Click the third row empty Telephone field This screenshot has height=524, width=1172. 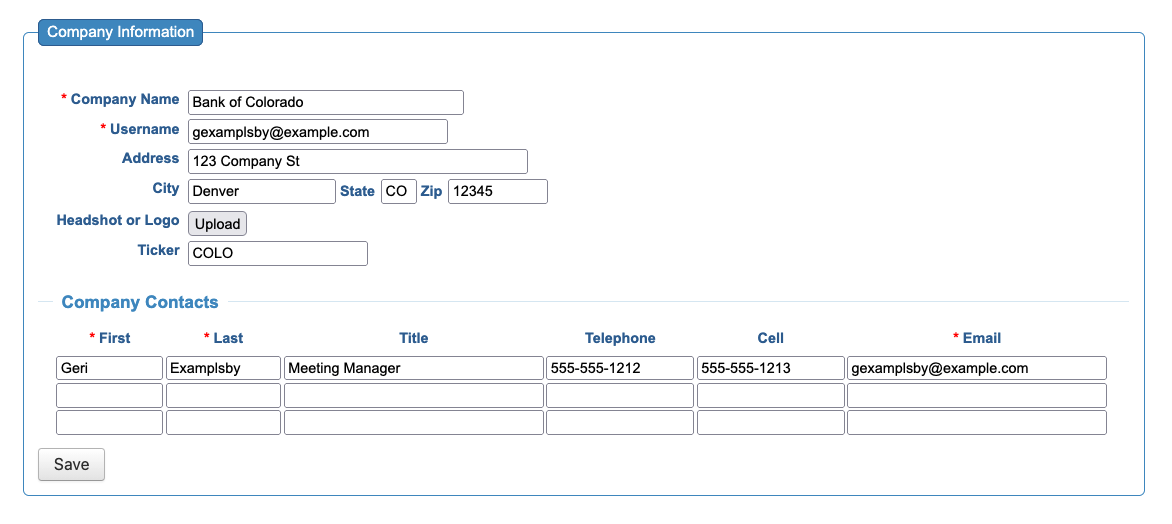pyautogui.click(x=620, y=422)
